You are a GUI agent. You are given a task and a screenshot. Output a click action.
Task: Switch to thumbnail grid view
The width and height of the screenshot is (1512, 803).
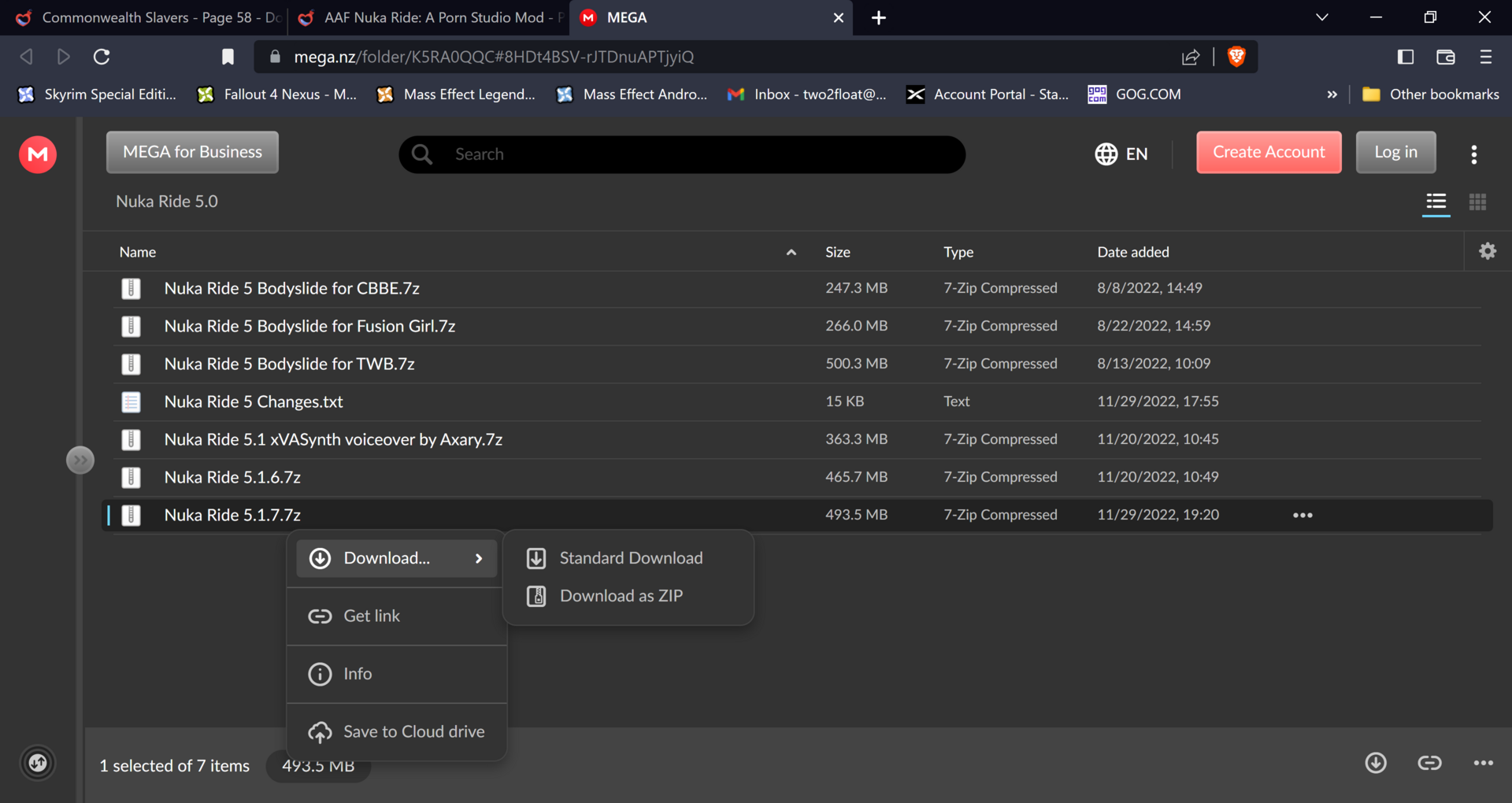tap(1477, 202)
